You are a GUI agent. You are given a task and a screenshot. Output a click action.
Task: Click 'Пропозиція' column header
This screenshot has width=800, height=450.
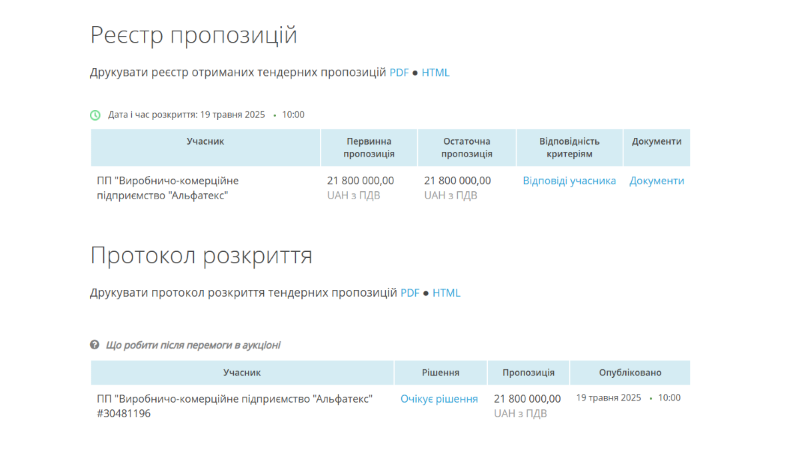point(528,372)
